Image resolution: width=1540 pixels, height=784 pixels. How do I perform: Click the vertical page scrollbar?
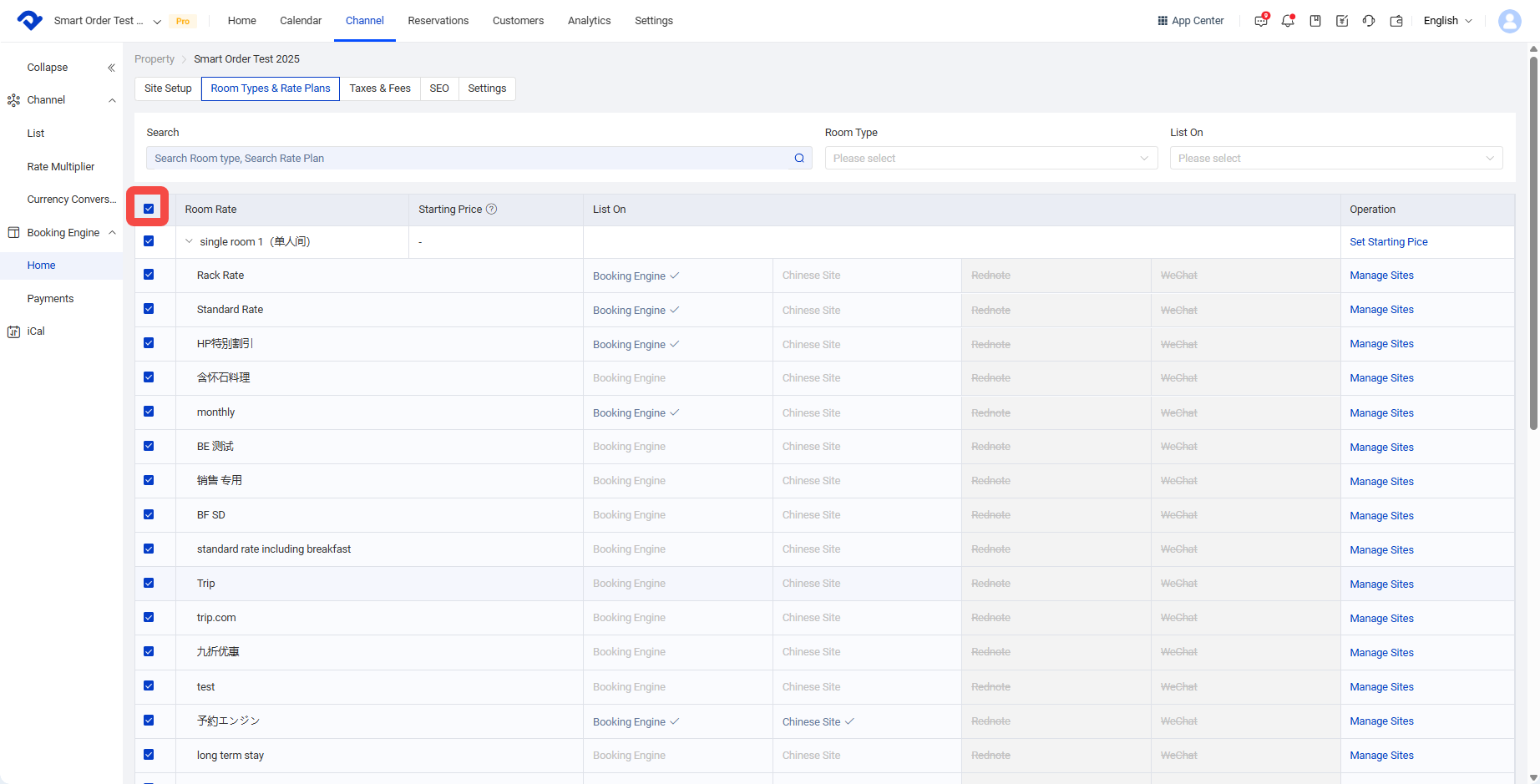click(x=1533, y=242)
